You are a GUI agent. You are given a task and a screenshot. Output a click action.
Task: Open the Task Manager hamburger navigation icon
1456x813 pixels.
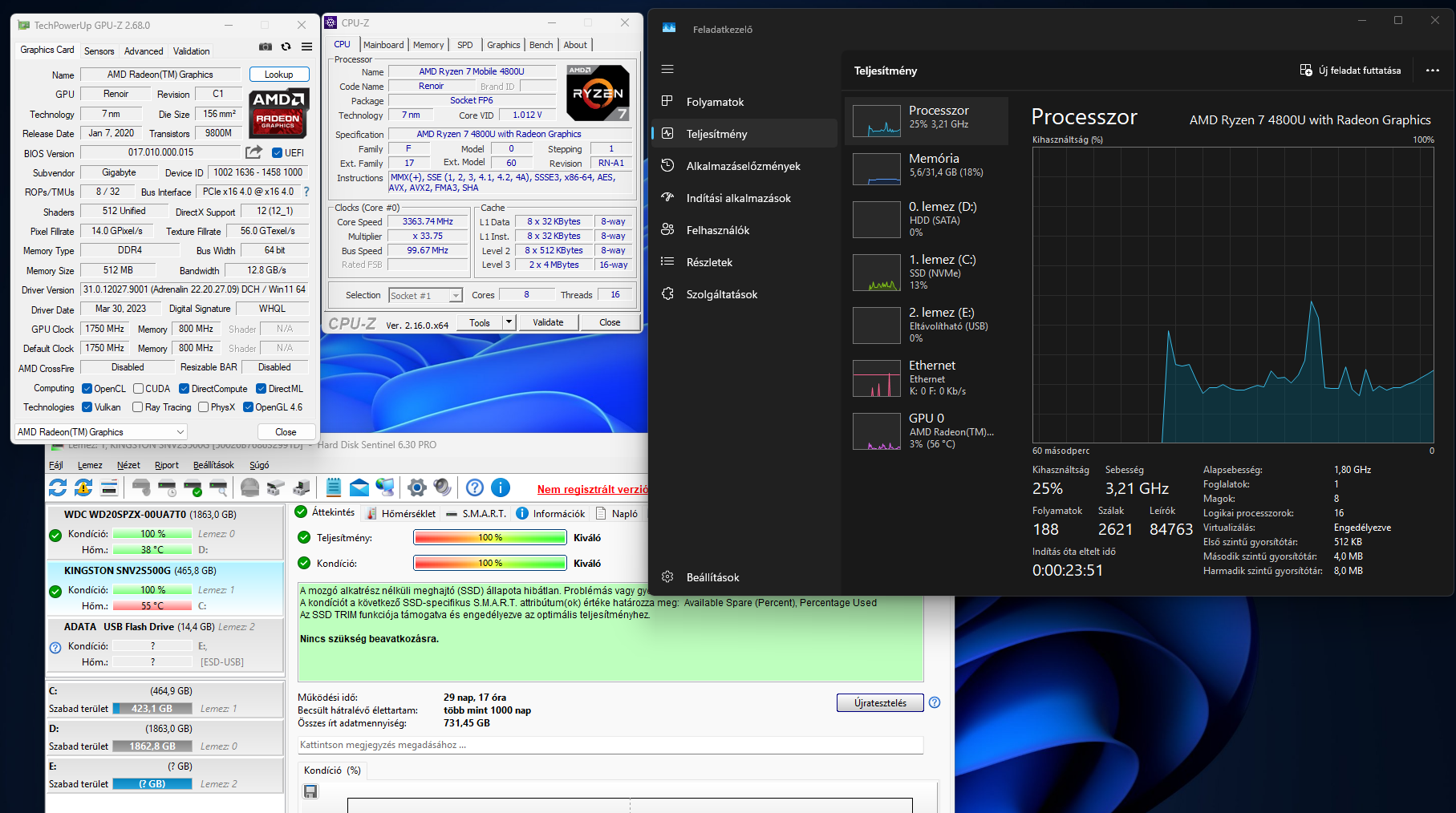click(667, 69)
